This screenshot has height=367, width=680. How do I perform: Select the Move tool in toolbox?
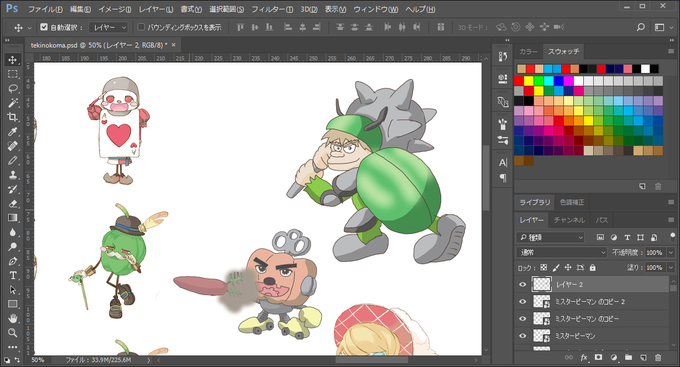[13, 59]
